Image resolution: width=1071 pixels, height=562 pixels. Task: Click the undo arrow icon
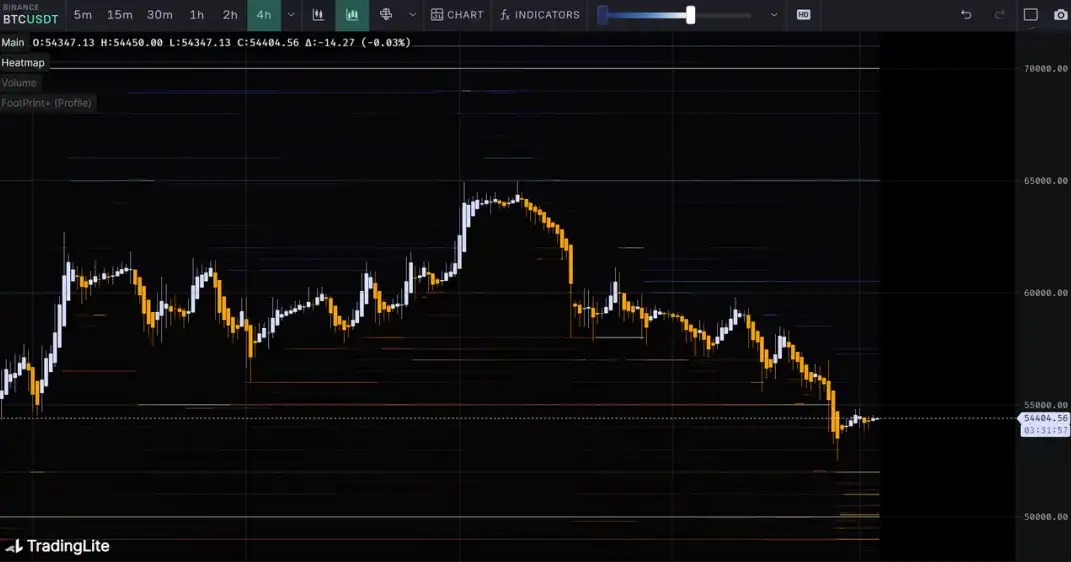click(x=965, y=15)
